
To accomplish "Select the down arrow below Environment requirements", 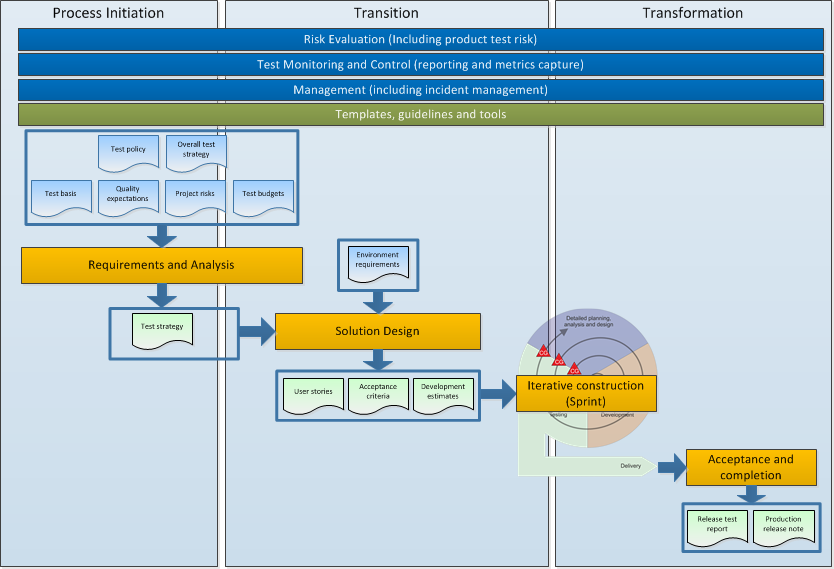I will pyautogui.click(x=378, y=303).
